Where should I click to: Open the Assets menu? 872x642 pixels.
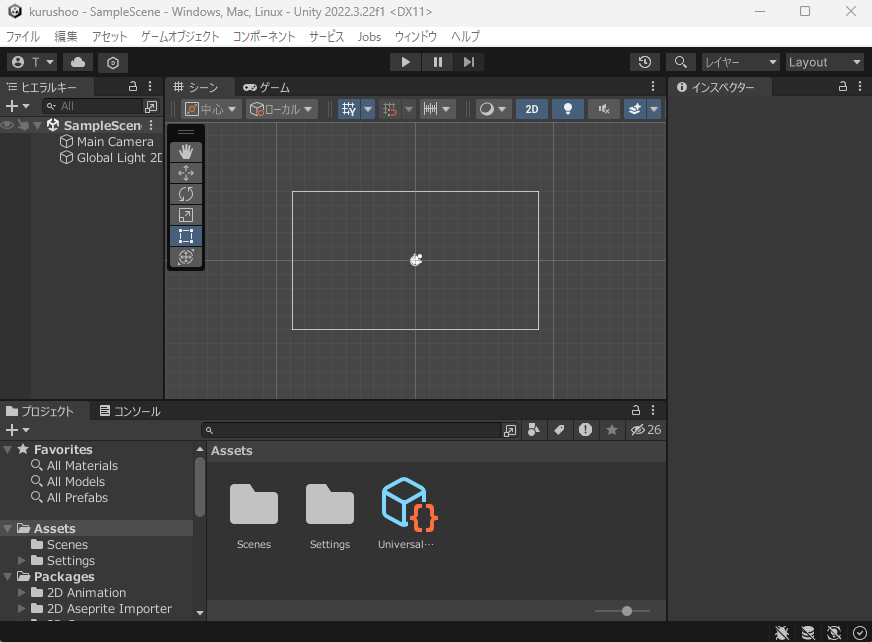(x=110, y=37)
